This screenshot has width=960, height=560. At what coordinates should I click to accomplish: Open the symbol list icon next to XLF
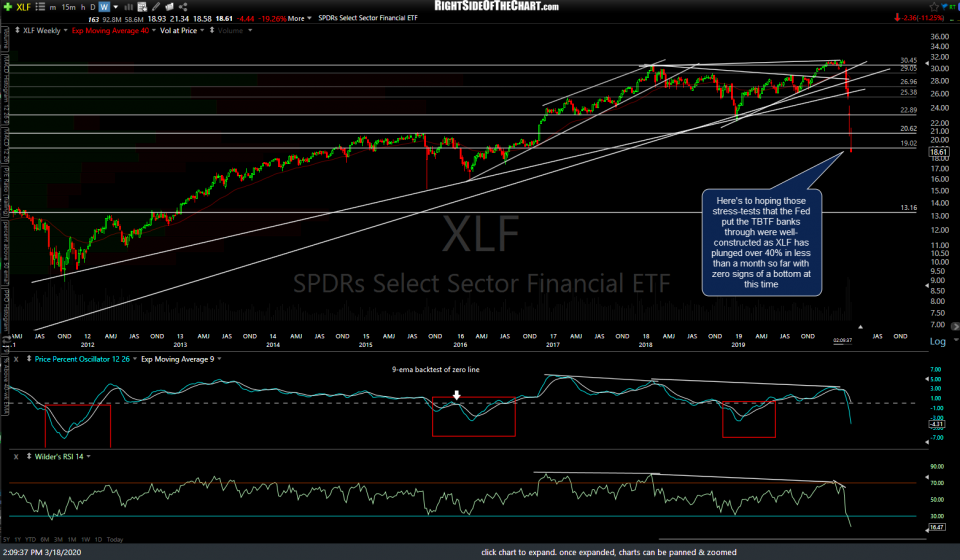click(40, 7)
